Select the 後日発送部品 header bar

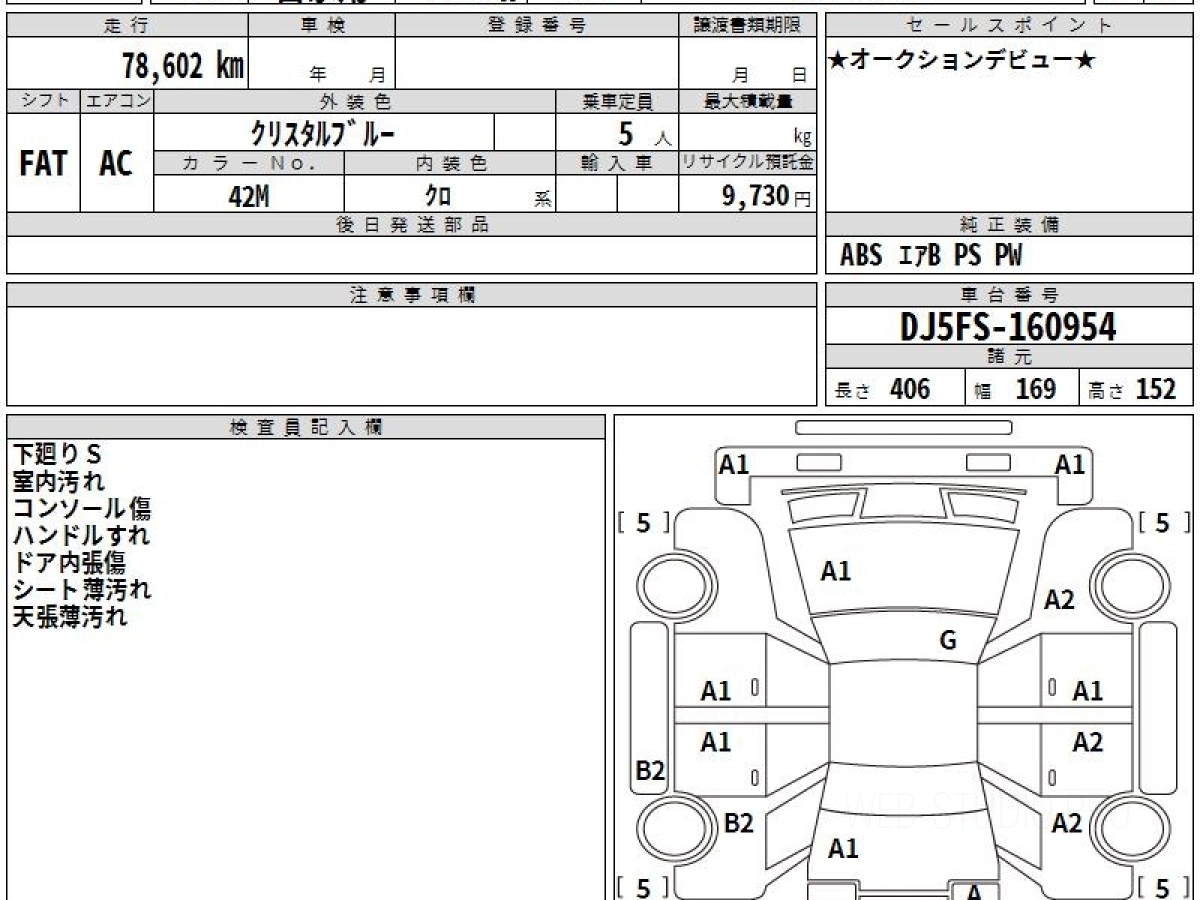411,225
